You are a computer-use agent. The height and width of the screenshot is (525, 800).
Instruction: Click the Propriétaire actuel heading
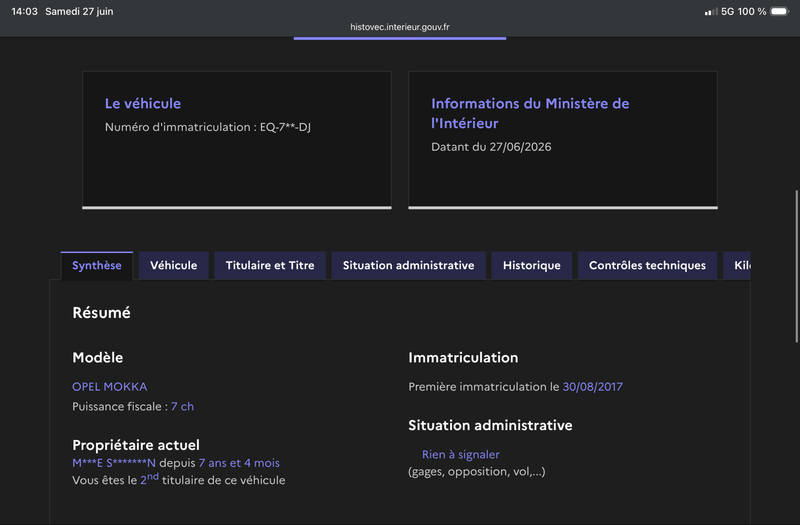136,445
